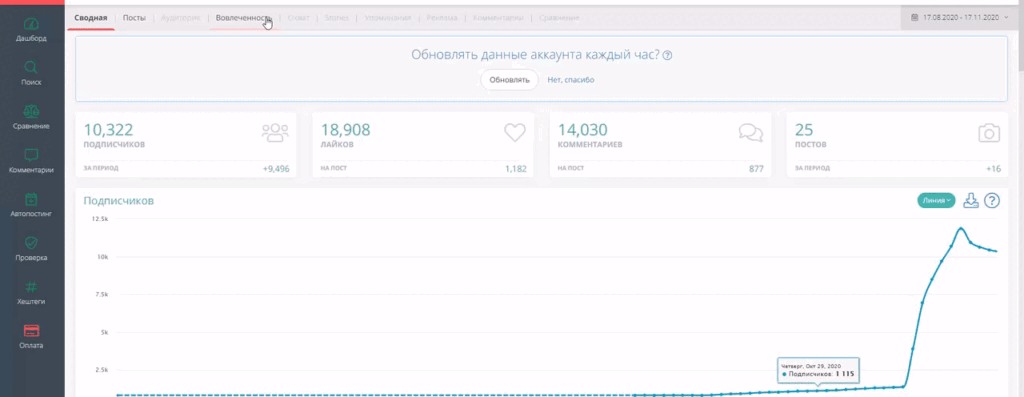Viewport: 1024px width, 397px height.
Task: Open Хештеги hash icon in sidebar
Action: coord(31,287)
